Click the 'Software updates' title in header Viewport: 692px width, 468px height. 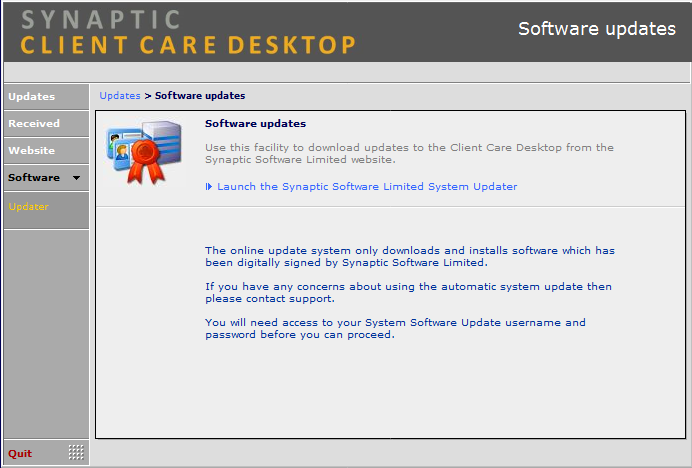(x=597, y=29)
